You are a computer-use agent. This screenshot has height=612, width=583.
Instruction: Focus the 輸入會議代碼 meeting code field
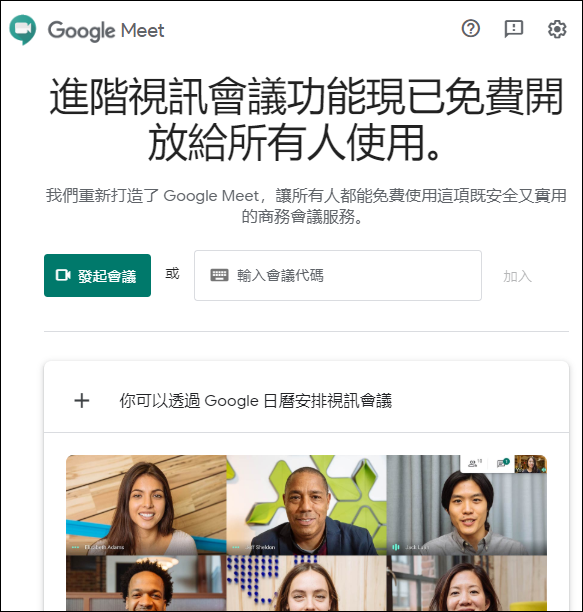pyautogui.click(x=338, y=276)
